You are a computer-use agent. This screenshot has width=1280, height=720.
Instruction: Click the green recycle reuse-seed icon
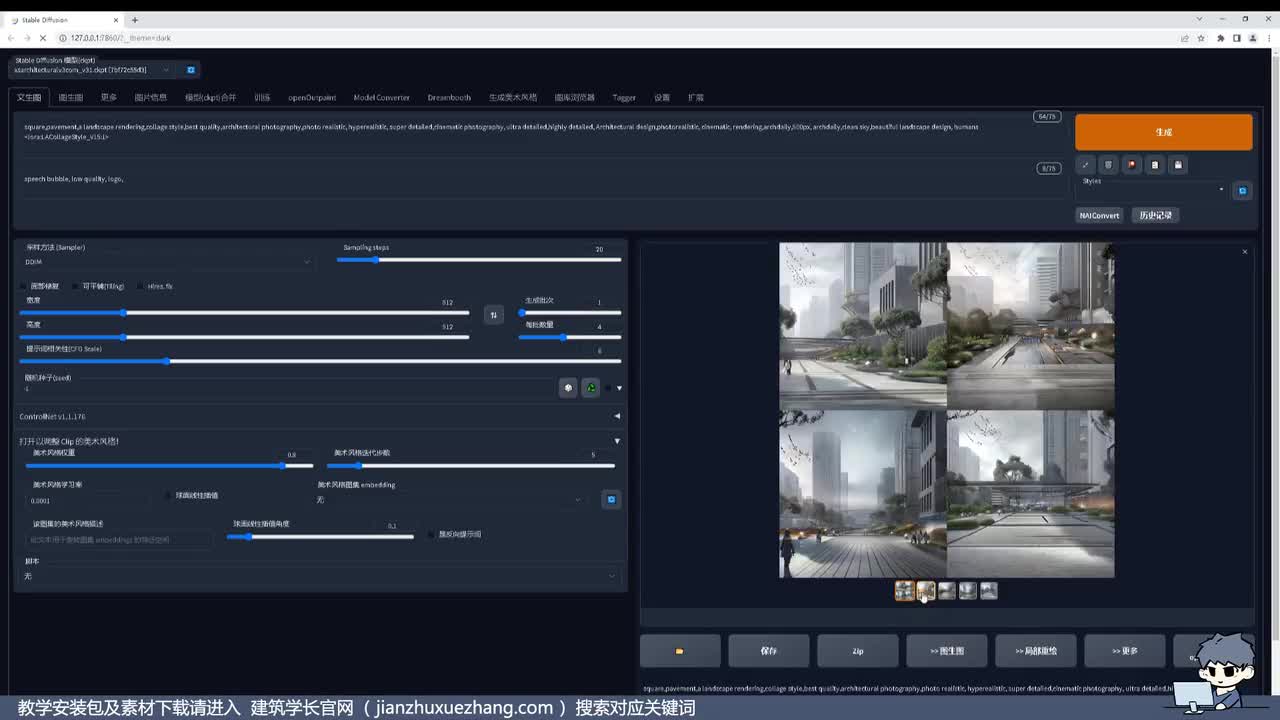(591, 388)
